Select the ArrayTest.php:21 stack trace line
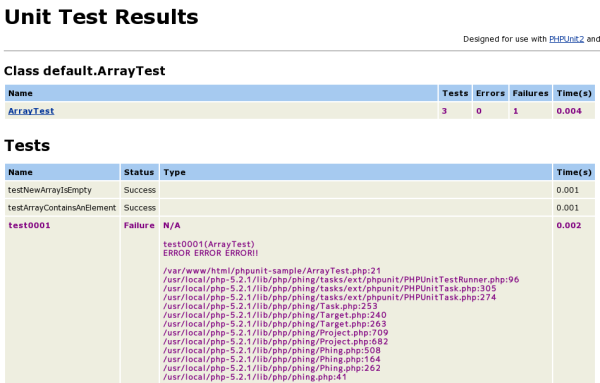Image resolution: width=600 pixels, height=383 pixels. click(272, 271)
